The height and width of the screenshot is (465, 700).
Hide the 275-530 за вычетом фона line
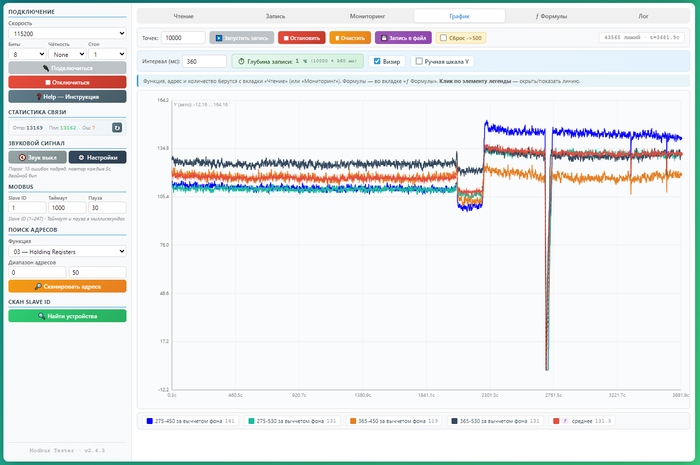pos(292,421)
